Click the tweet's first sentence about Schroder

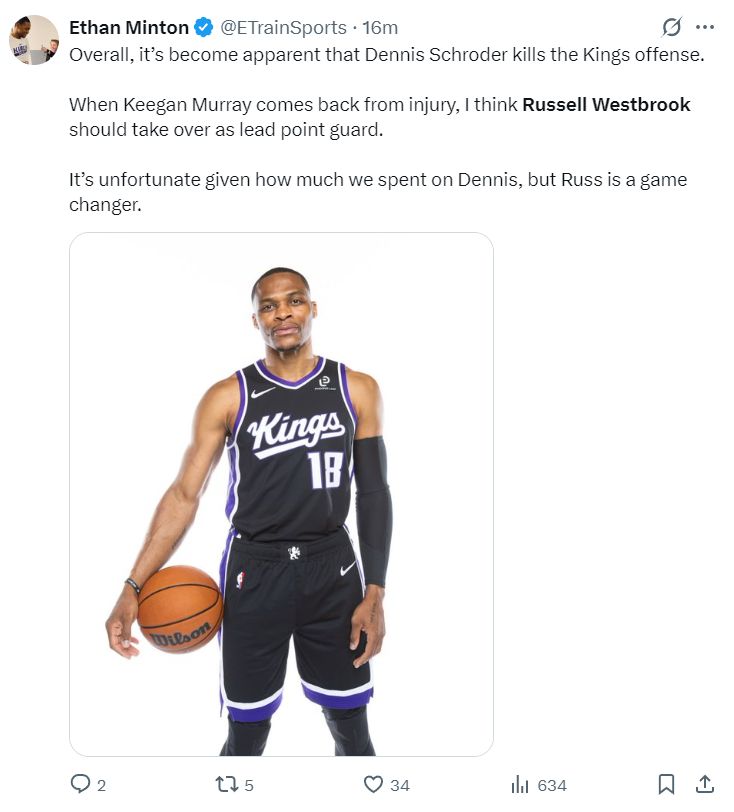coord(386,55)
